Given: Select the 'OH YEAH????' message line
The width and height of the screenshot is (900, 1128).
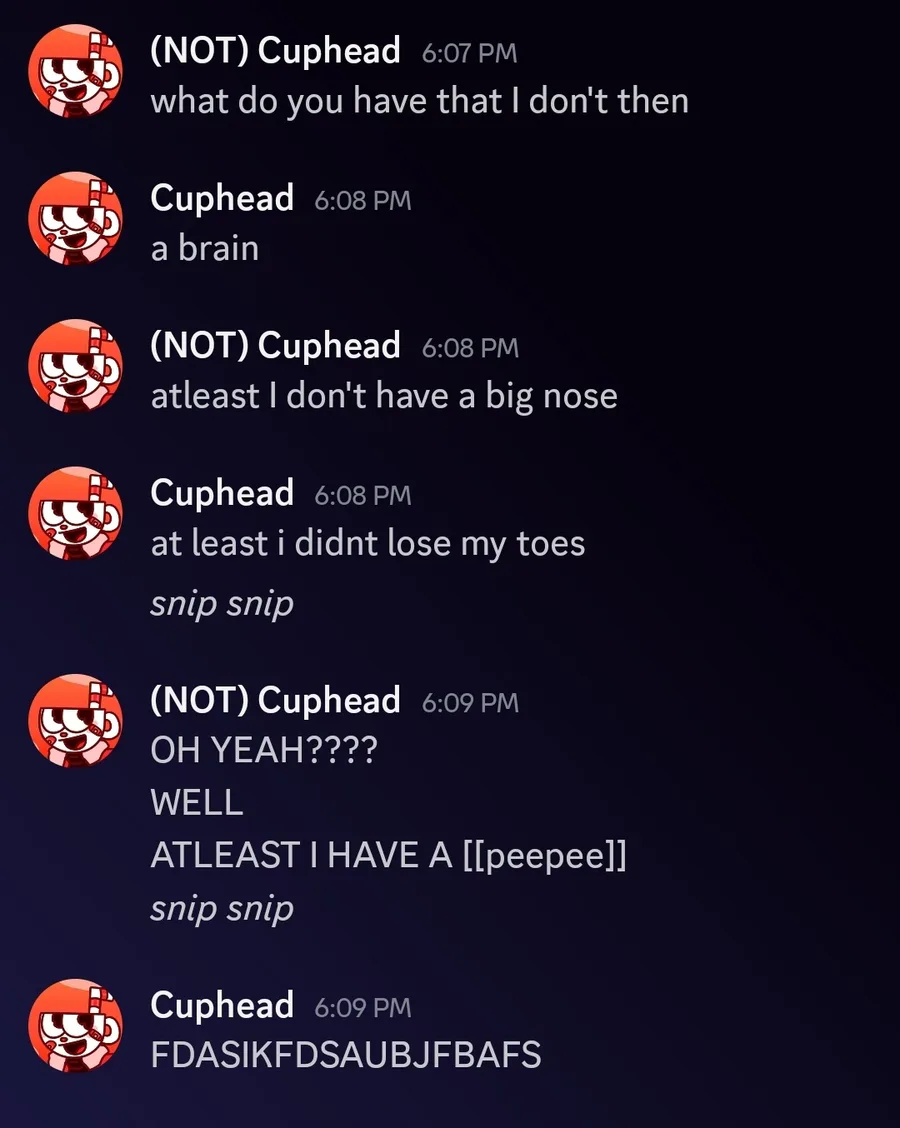Looking at the screenshot, I should tap(263, 750).
